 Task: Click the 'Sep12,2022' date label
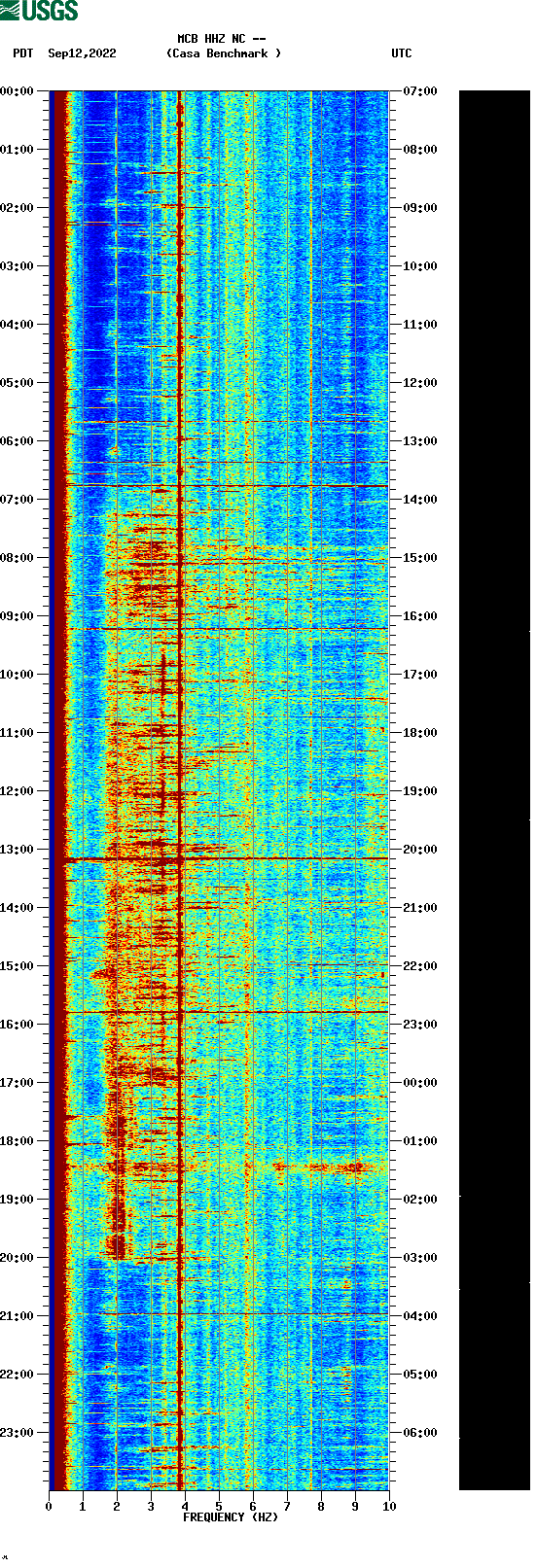[x=82, y=53]
